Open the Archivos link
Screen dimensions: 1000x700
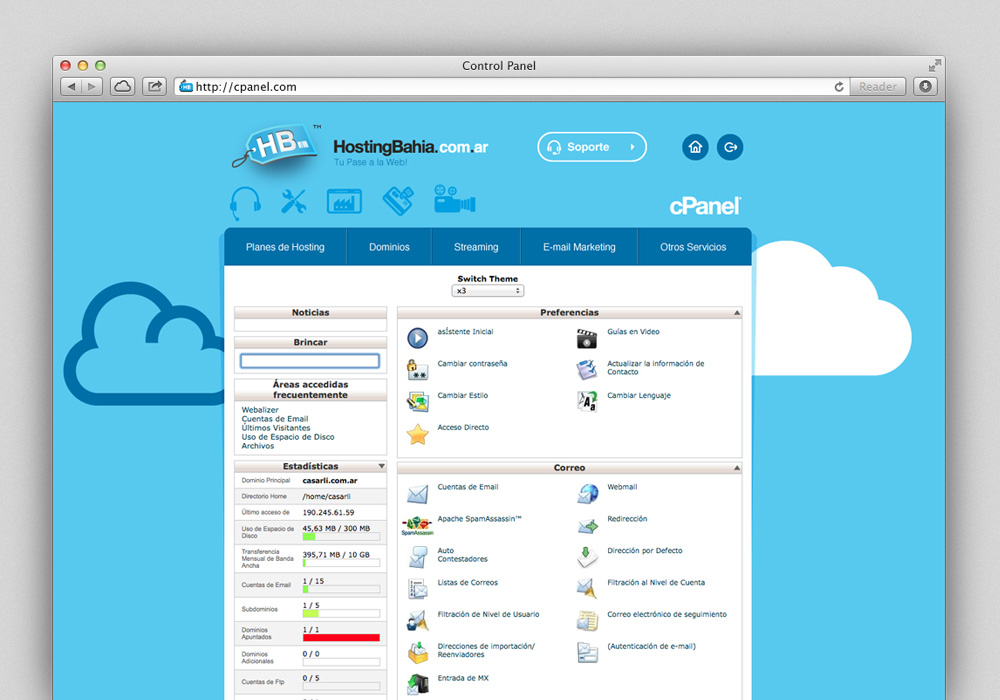258,446
